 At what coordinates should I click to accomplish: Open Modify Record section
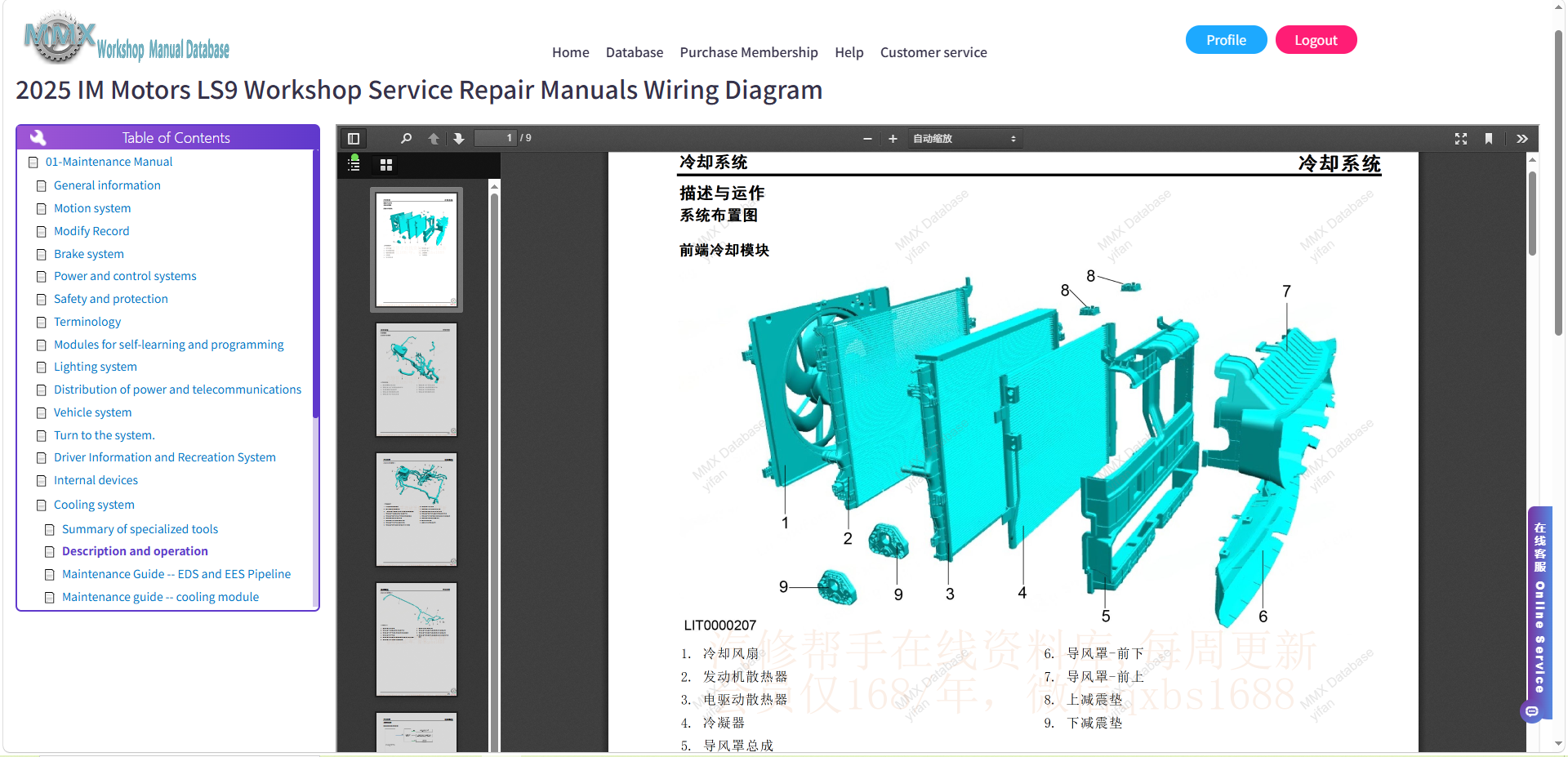pos(91,231)
